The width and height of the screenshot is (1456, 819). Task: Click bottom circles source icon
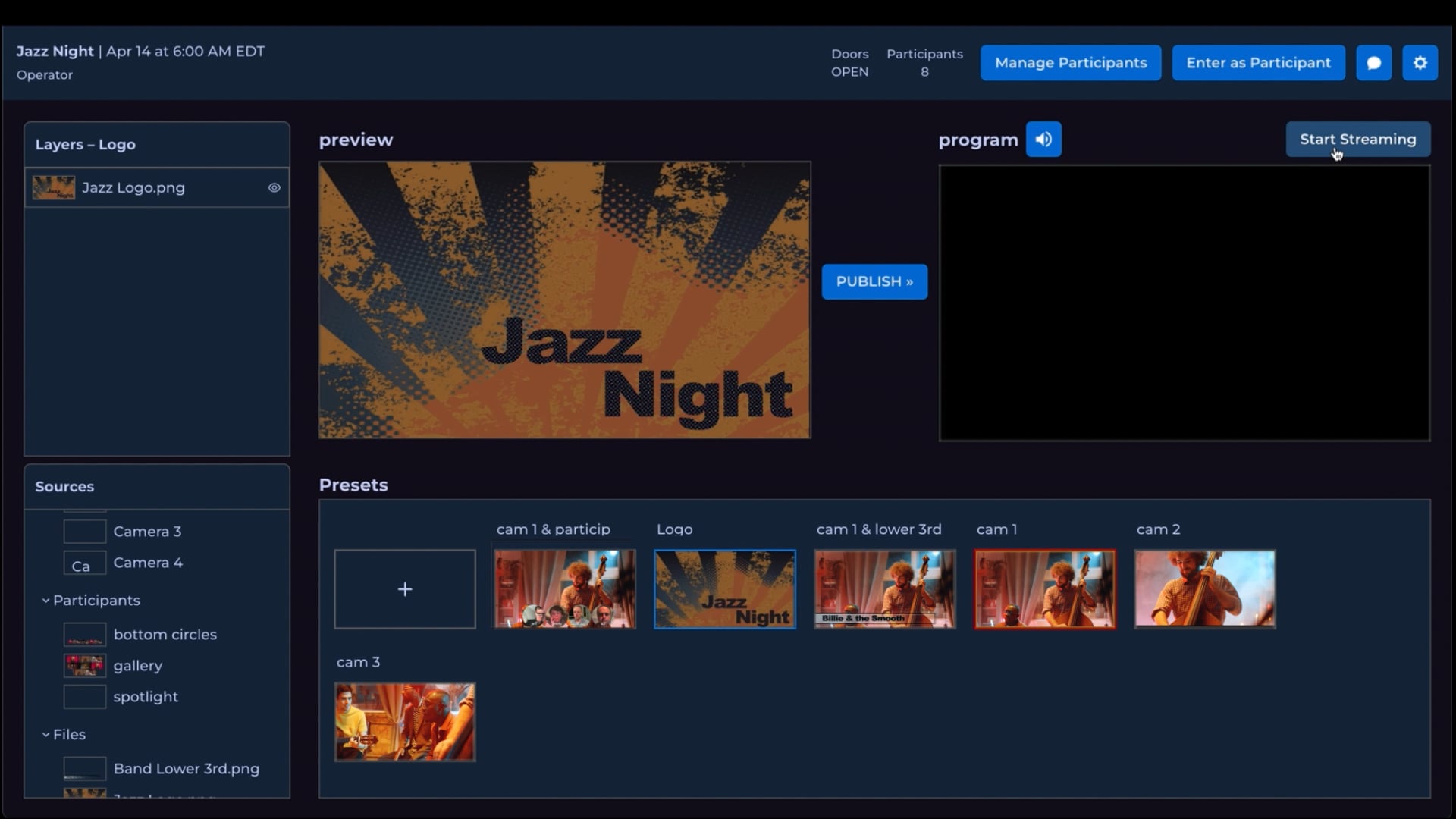pos(84,635)
